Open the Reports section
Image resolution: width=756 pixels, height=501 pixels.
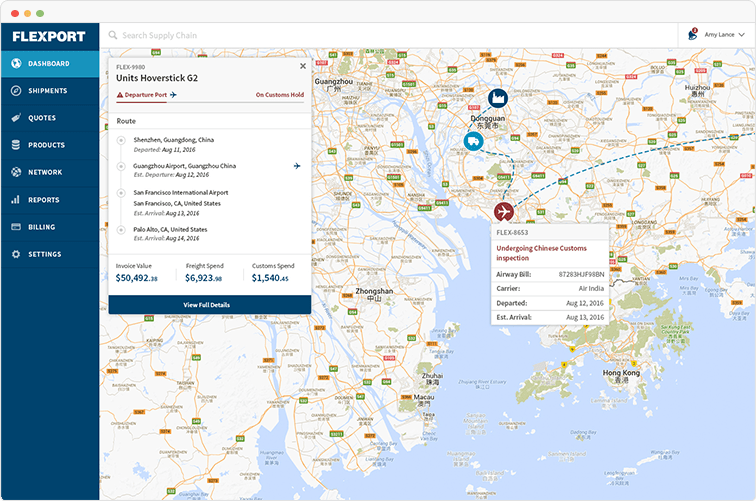50,200
